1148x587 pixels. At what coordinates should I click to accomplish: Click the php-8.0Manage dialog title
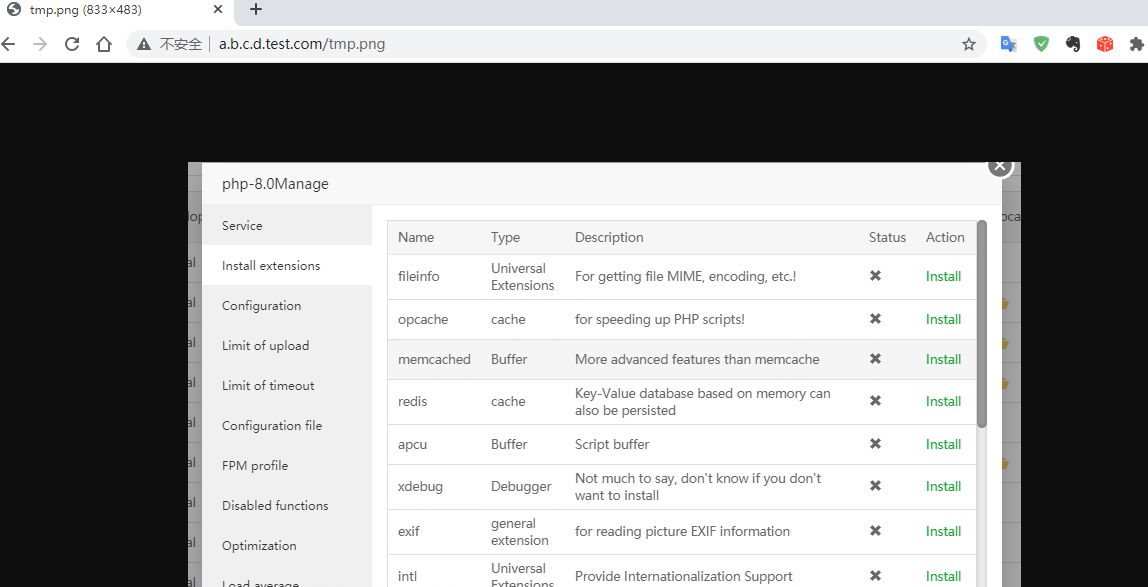tap(275, 184)
